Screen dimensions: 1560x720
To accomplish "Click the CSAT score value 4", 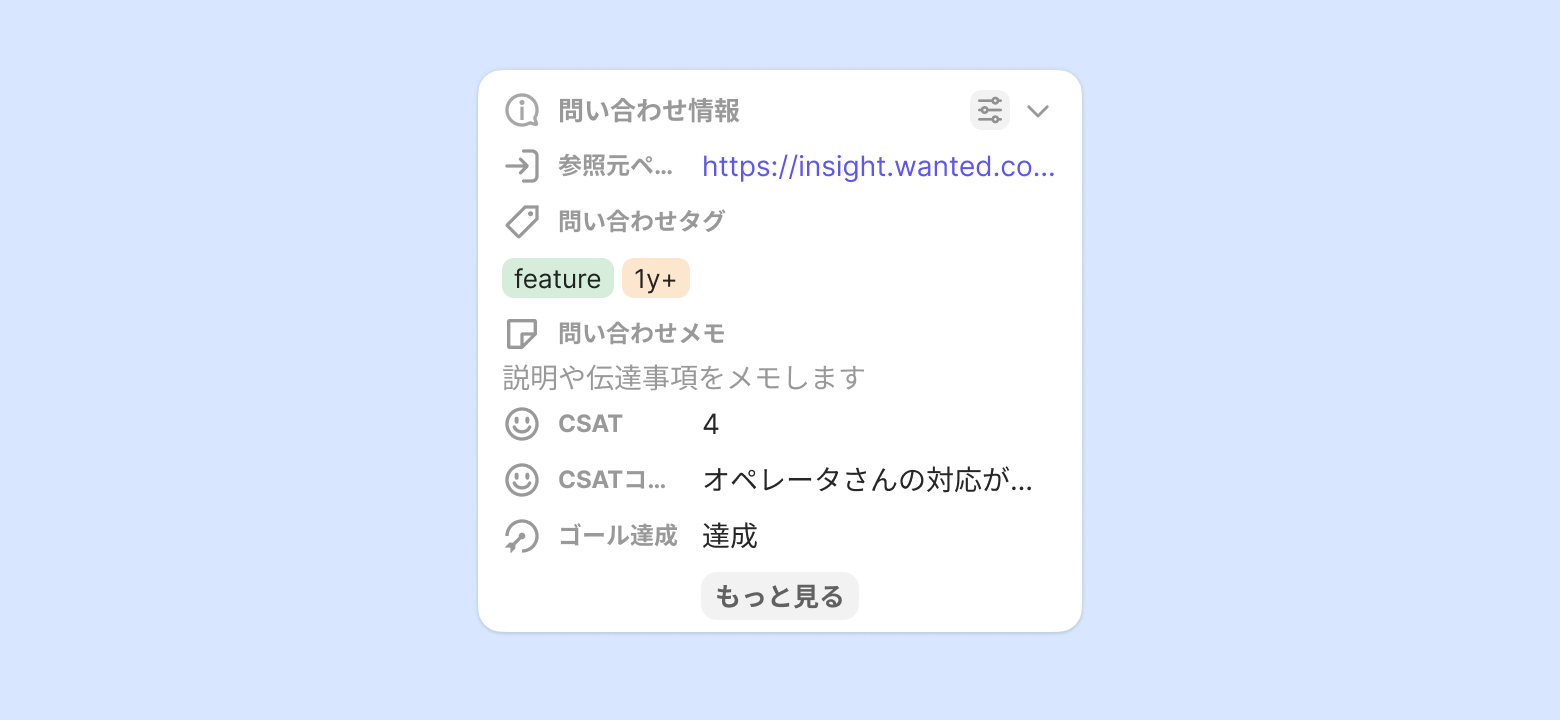I will [x=710, y=425].
